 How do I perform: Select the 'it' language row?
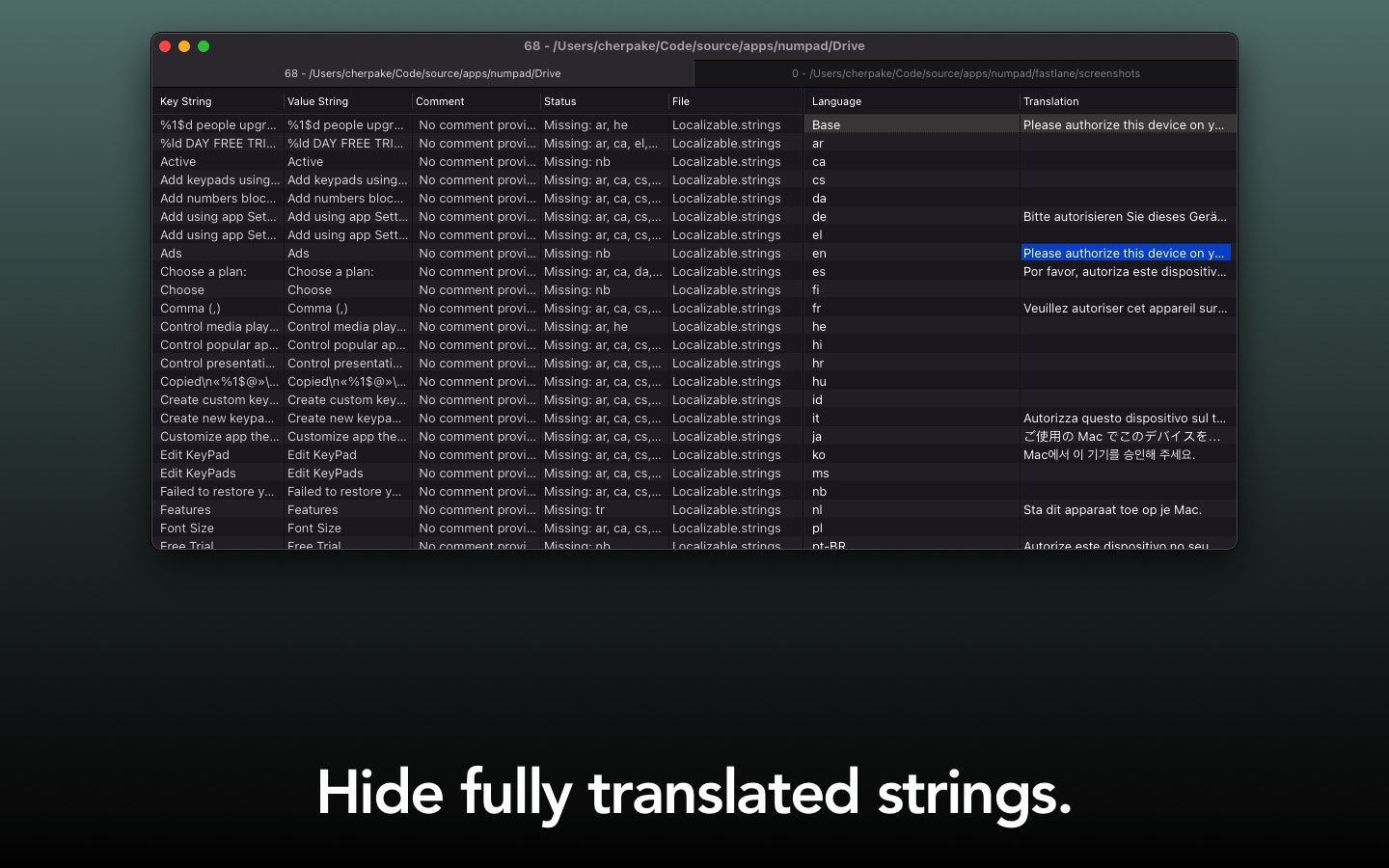[x=1021, y=418]
